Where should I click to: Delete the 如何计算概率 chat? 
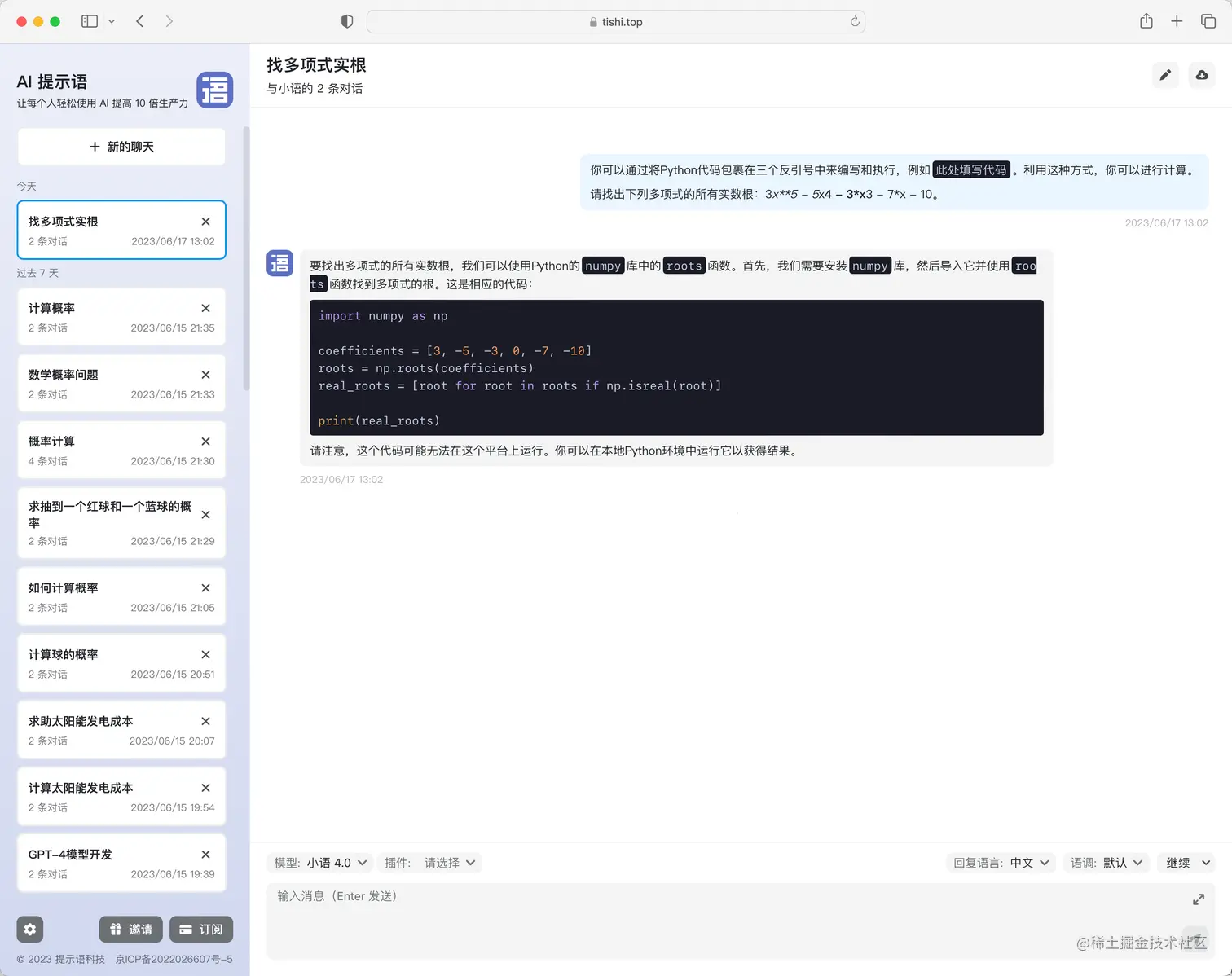click(205, 588)
